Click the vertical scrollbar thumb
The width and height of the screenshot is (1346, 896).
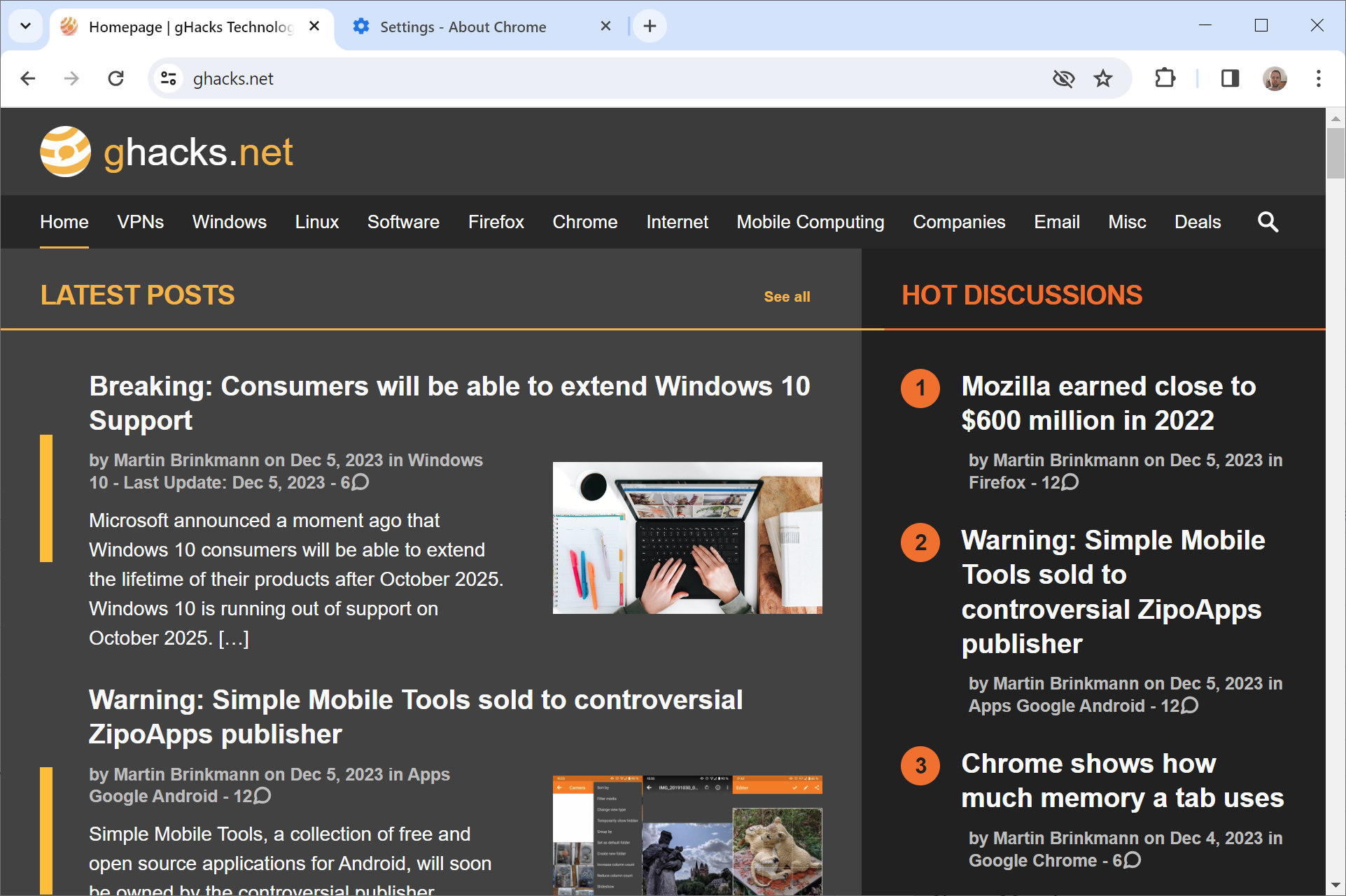(x=1336, y=153)
